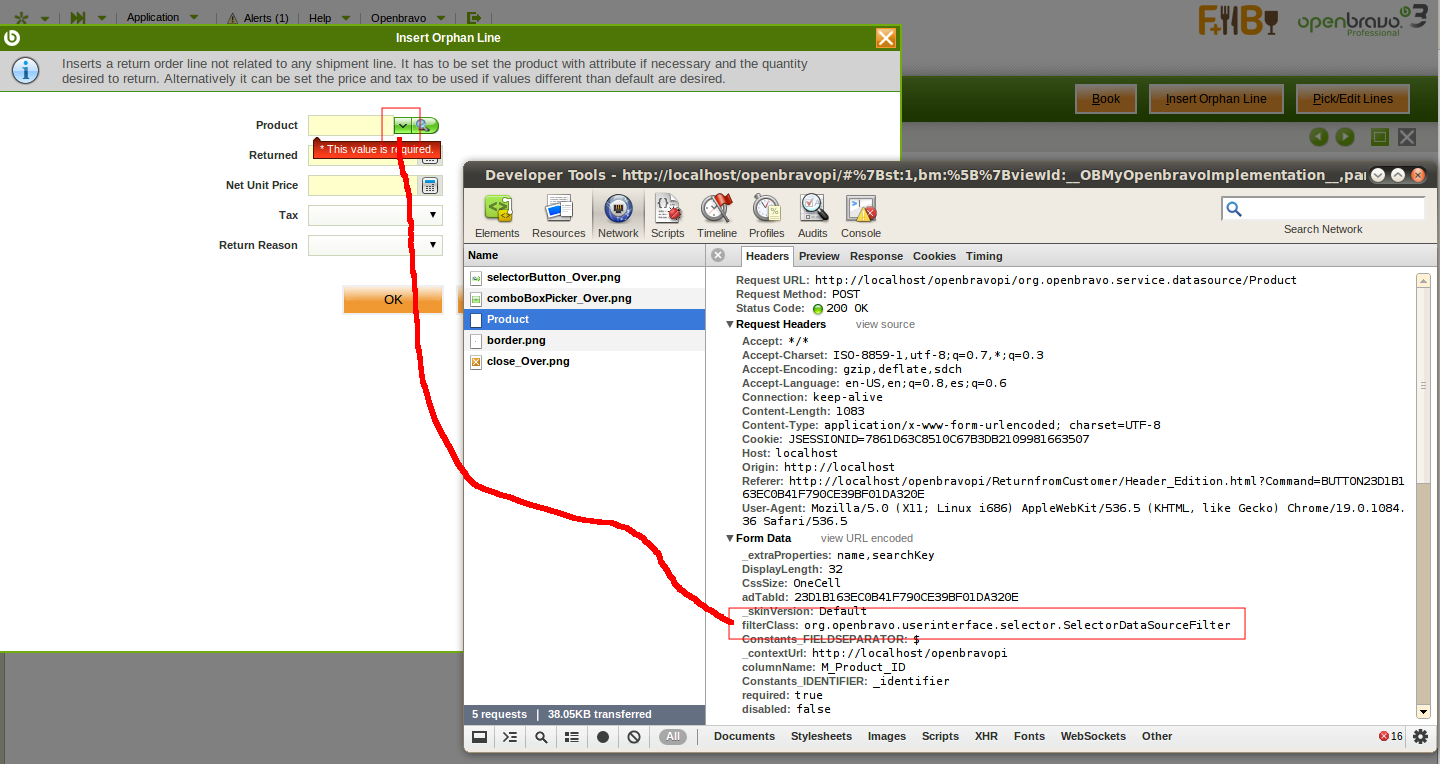Screen dimensions: 1440x764
Task: Open DevTools Resources panel
Action: [558, 216]
